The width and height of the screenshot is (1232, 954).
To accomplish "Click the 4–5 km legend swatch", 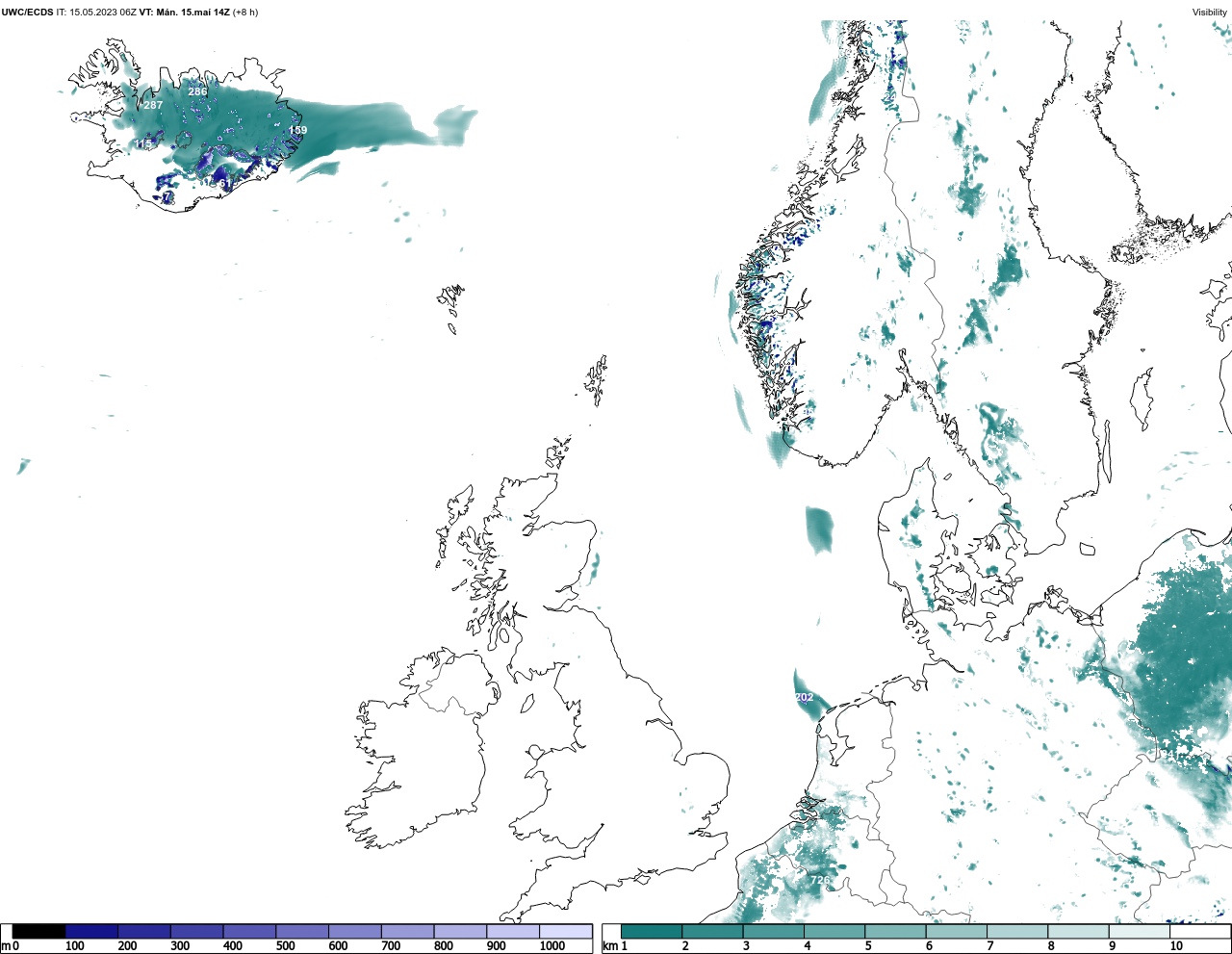I will tap(834, 932).
